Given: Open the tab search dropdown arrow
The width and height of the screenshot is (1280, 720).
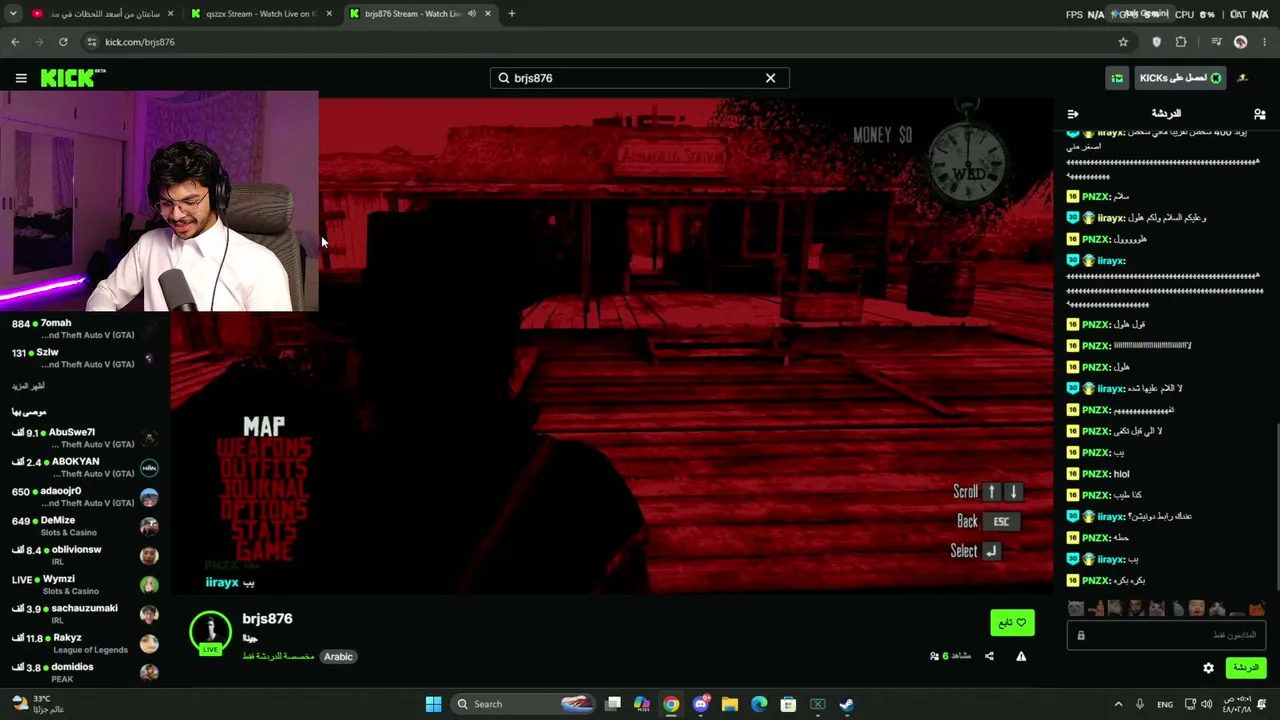Looking at the screenshot, I should pos(13,14).
